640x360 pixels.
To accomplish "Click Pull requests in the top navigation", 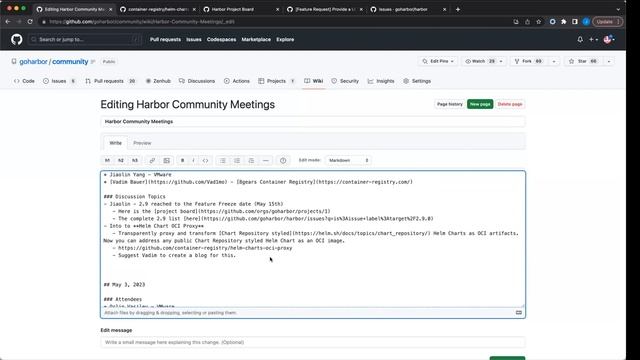I will 165,40.
